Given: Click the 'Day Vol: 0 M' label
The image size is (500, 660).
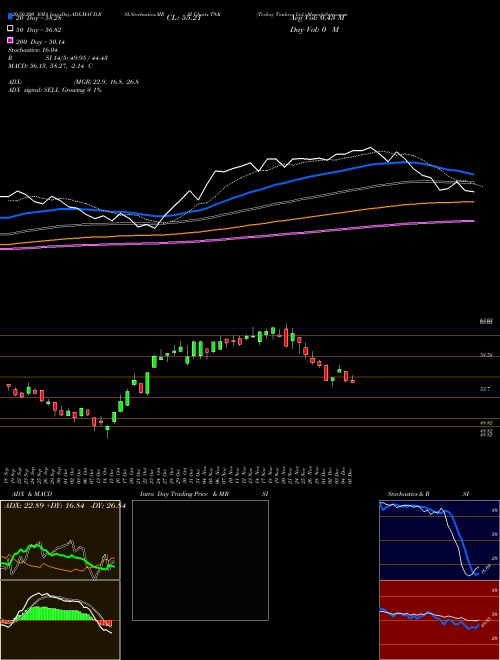Looking at the screenshot, I should coord(314,30).
